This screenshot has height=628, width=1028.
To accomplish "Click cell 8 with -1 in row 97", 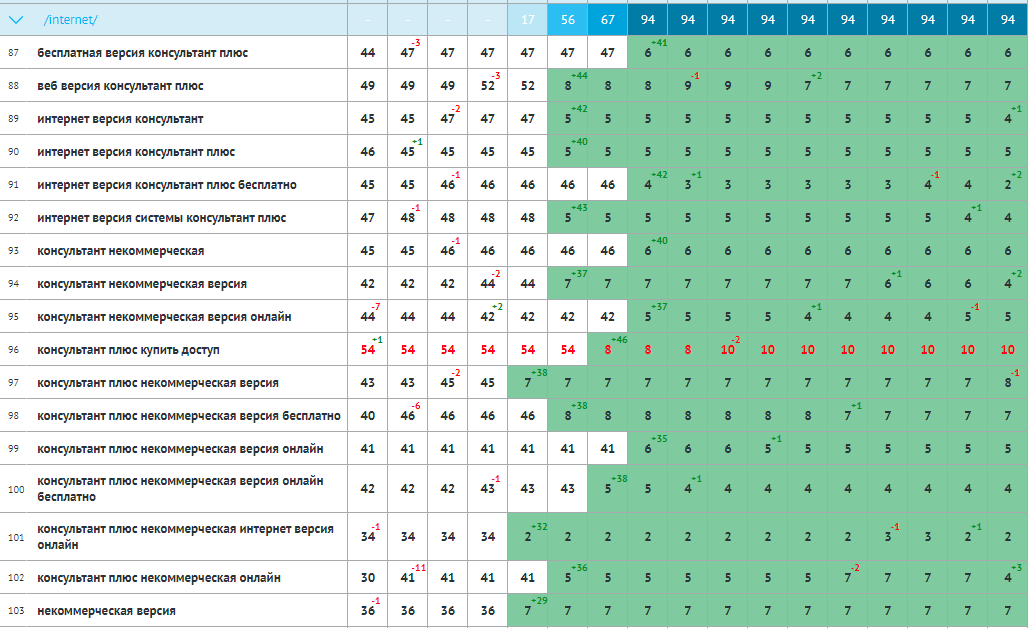I will 1008,383.
